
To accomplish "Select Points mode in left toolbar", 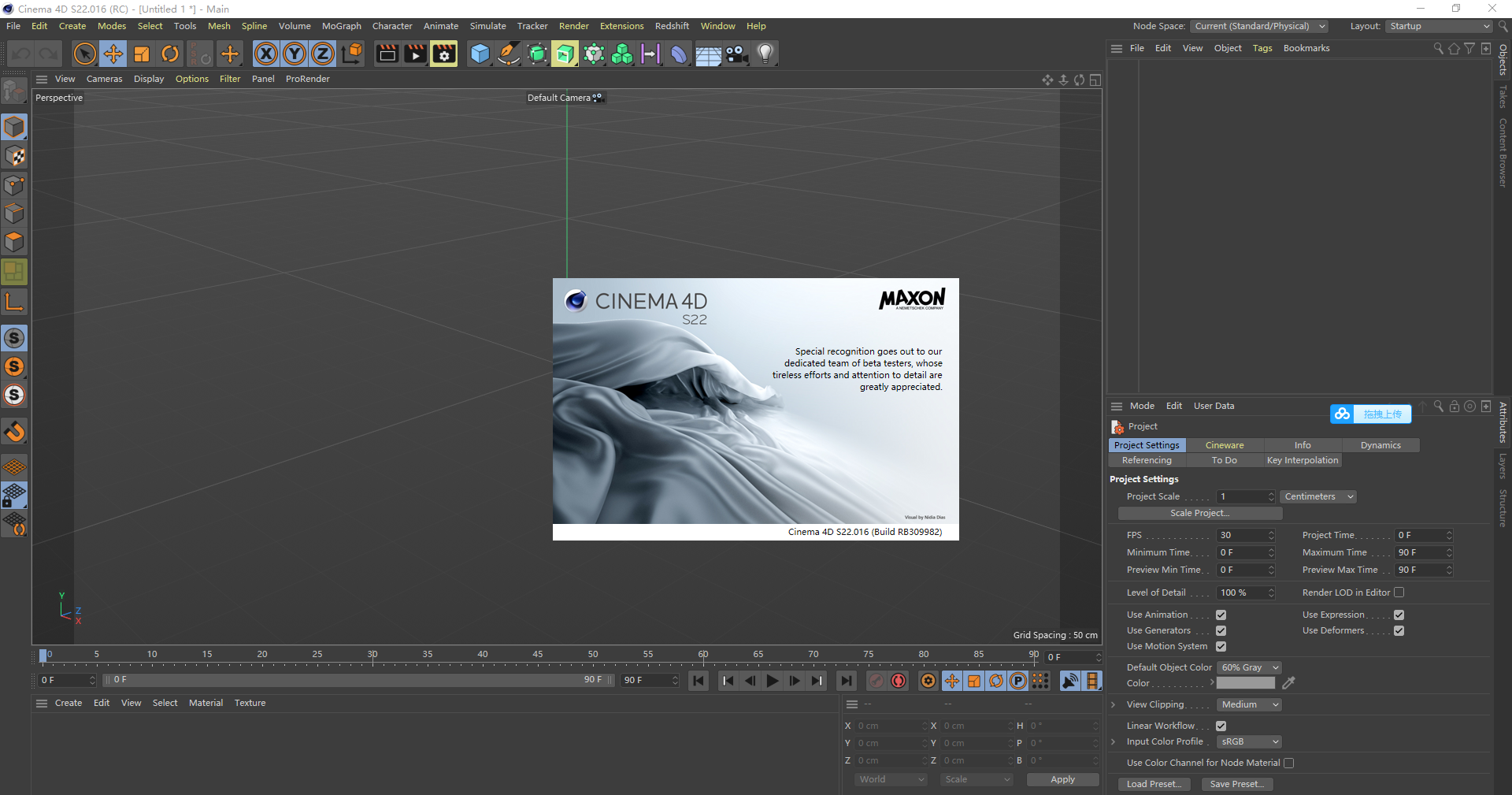I will [15, 185].
